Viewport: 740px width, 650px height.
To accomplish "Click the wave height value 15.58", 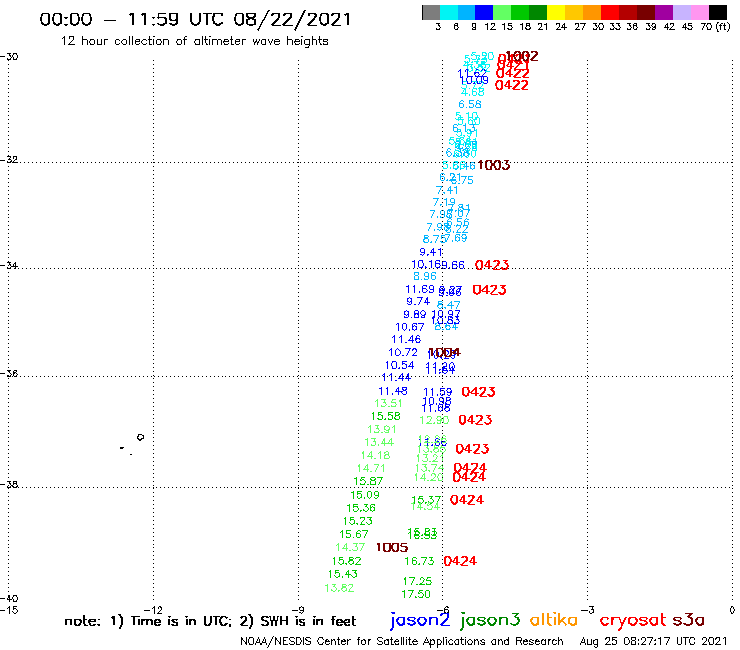I will (x=386, y=416).
